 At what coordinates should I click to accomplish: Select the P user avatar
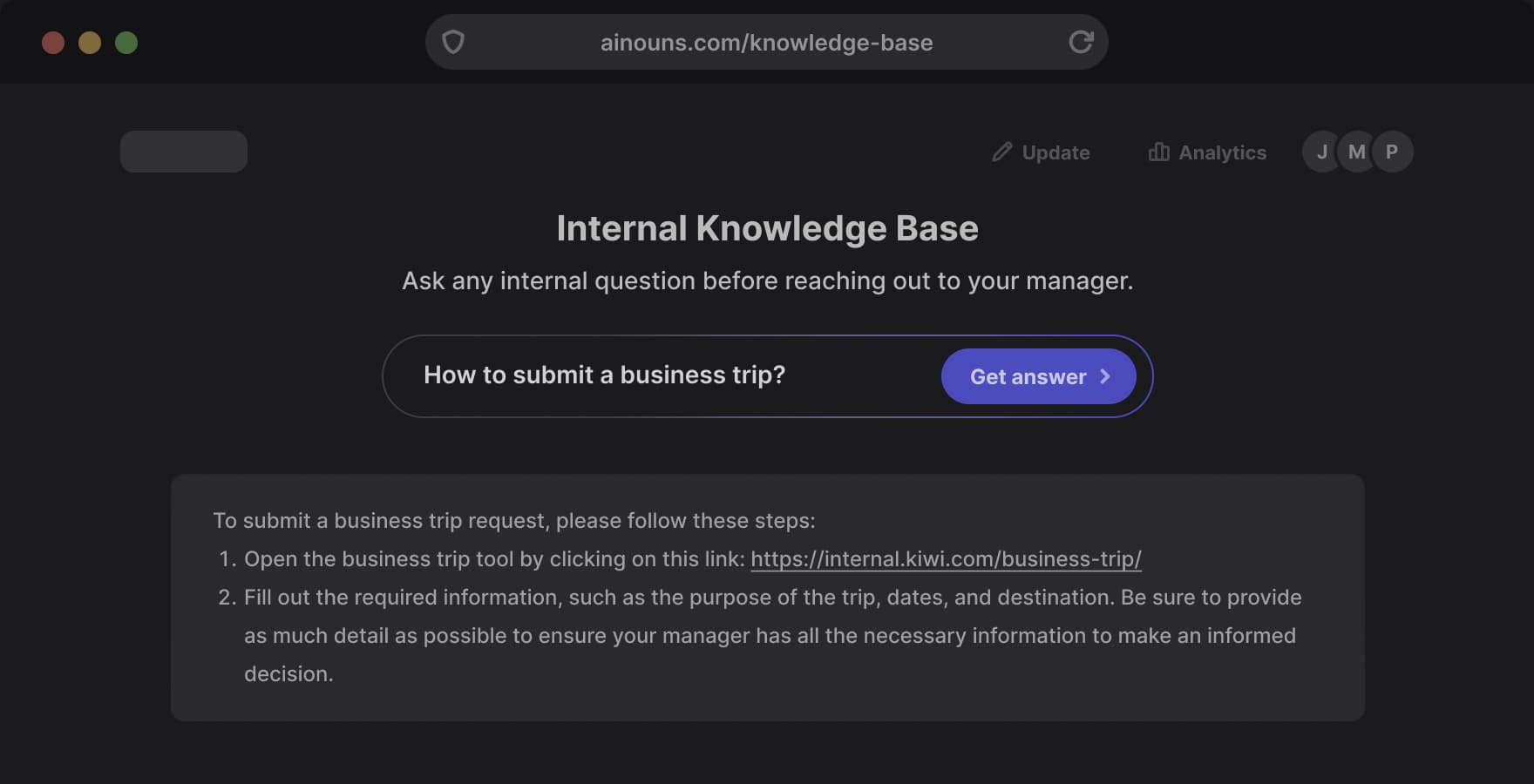1392,151
